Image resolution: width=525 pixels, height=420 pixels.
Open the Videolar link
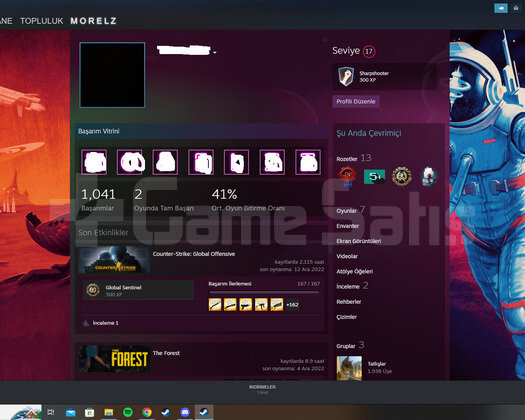[347, 256]
